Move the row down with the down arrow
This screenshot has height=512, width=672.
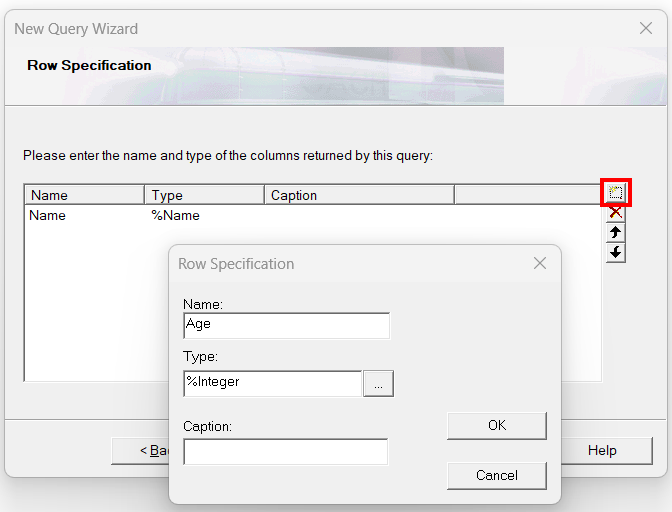[616, 252]
